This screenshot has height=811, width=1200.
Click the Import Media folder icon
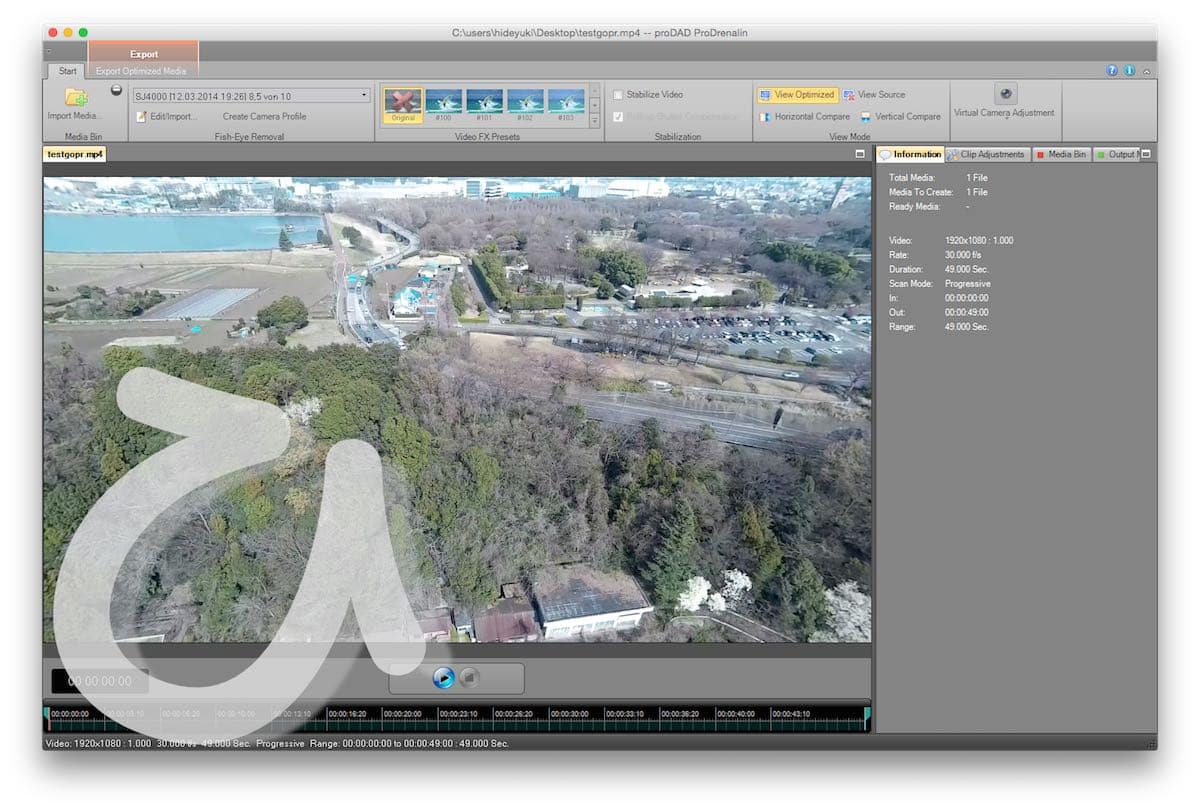[x=76, y=97]
